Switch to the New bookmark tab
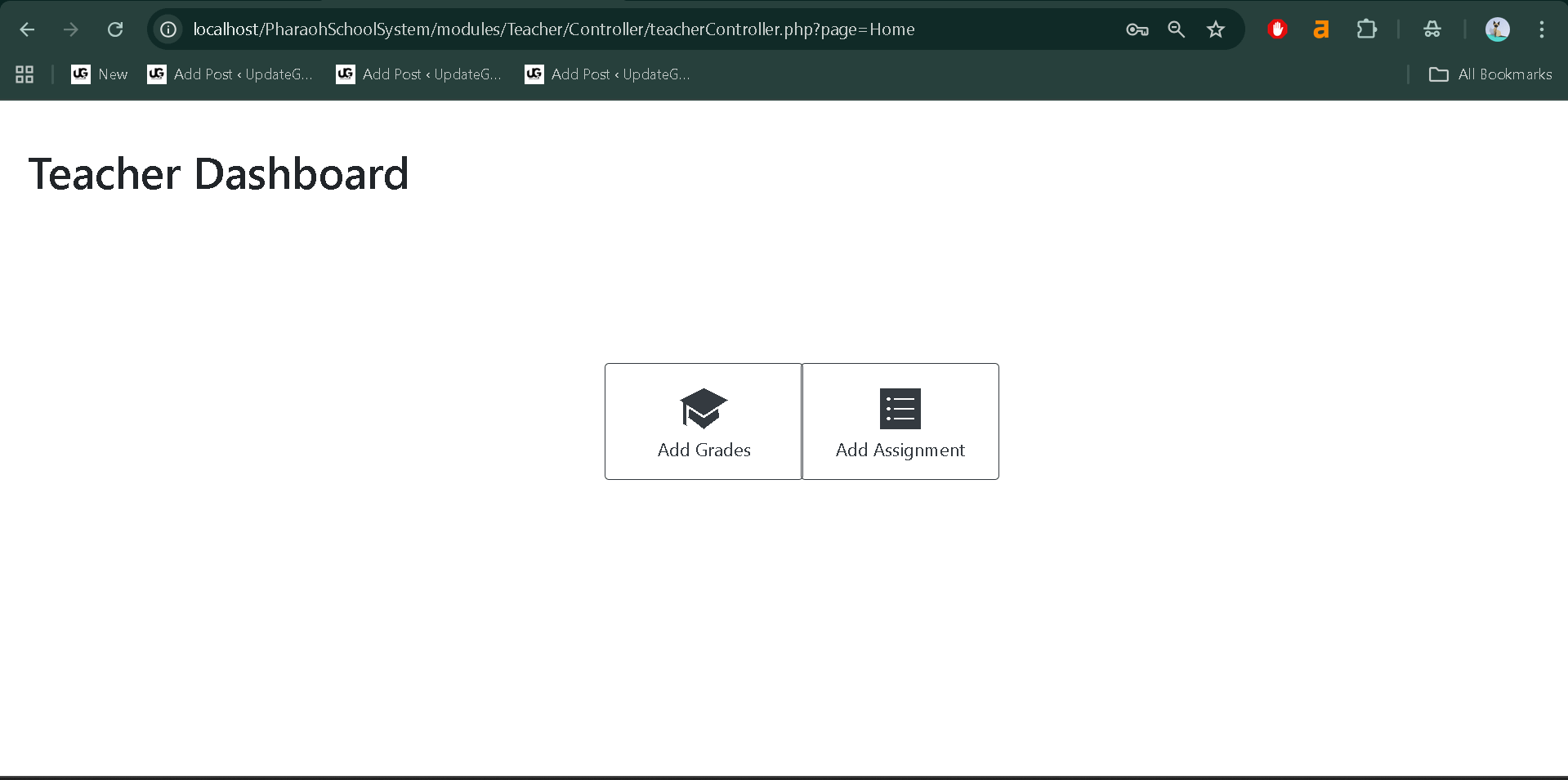The width and height of the screenshot is (1568, 780). pyautogui.click(x=98, y=74)
